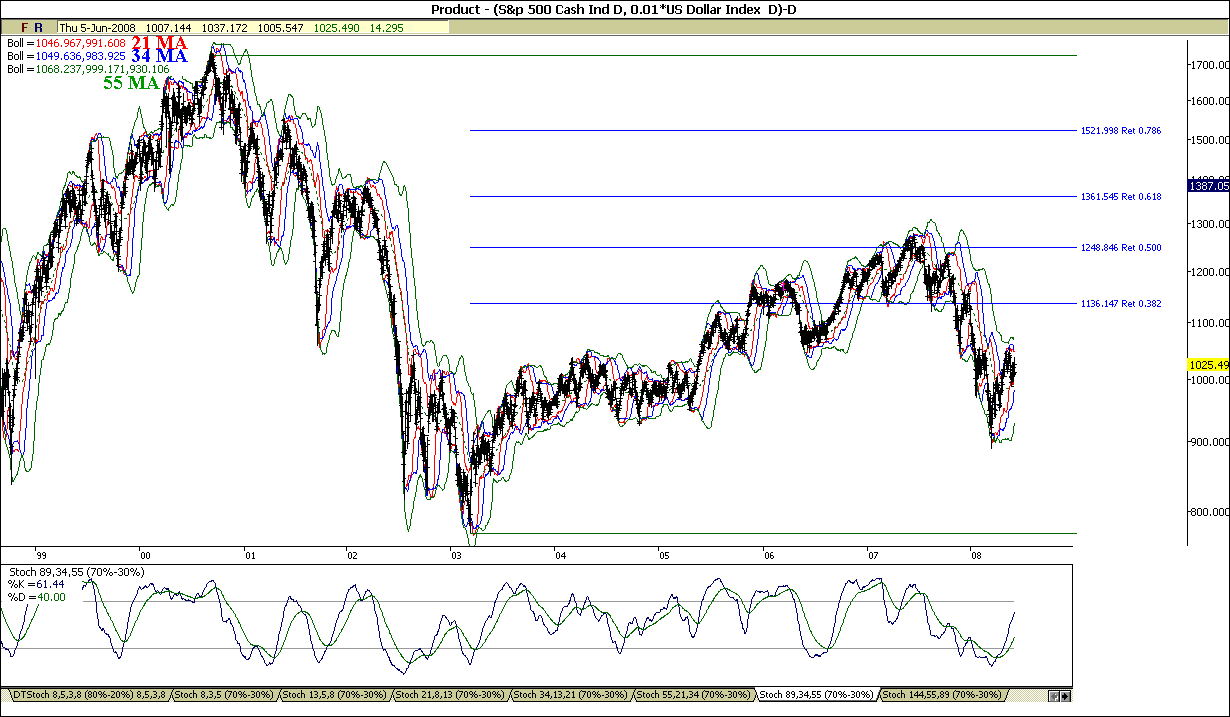The width and height of the screenshot is (1230, 717).
Task: Click the 03 year label on time axis
Action: [x=456, y=555]
